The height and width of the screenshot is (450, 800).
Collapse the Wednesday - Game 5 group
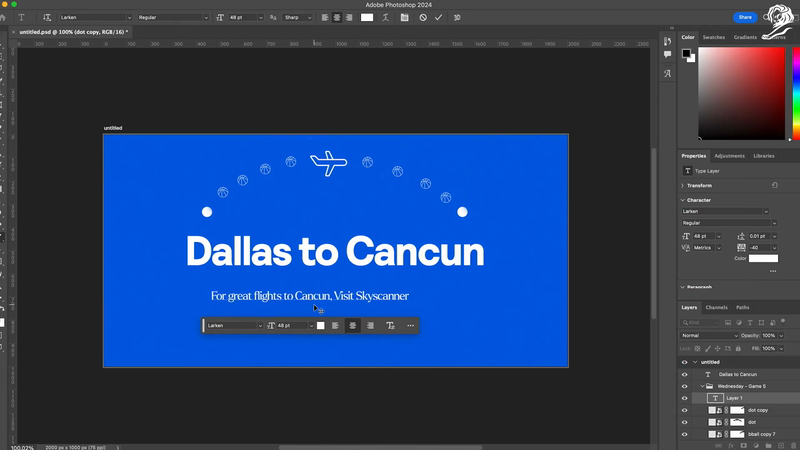pyautogui.click(x=703, y=386)
